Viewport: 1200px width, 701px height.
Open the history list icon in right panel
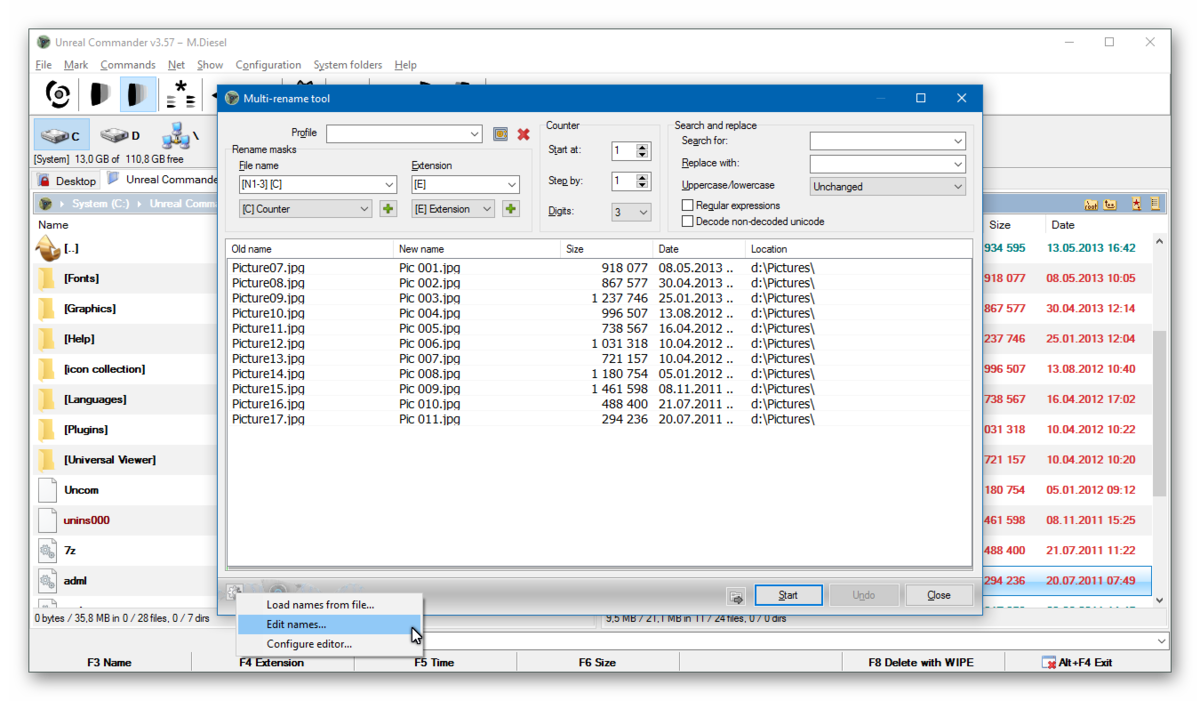click(1154, 204)
